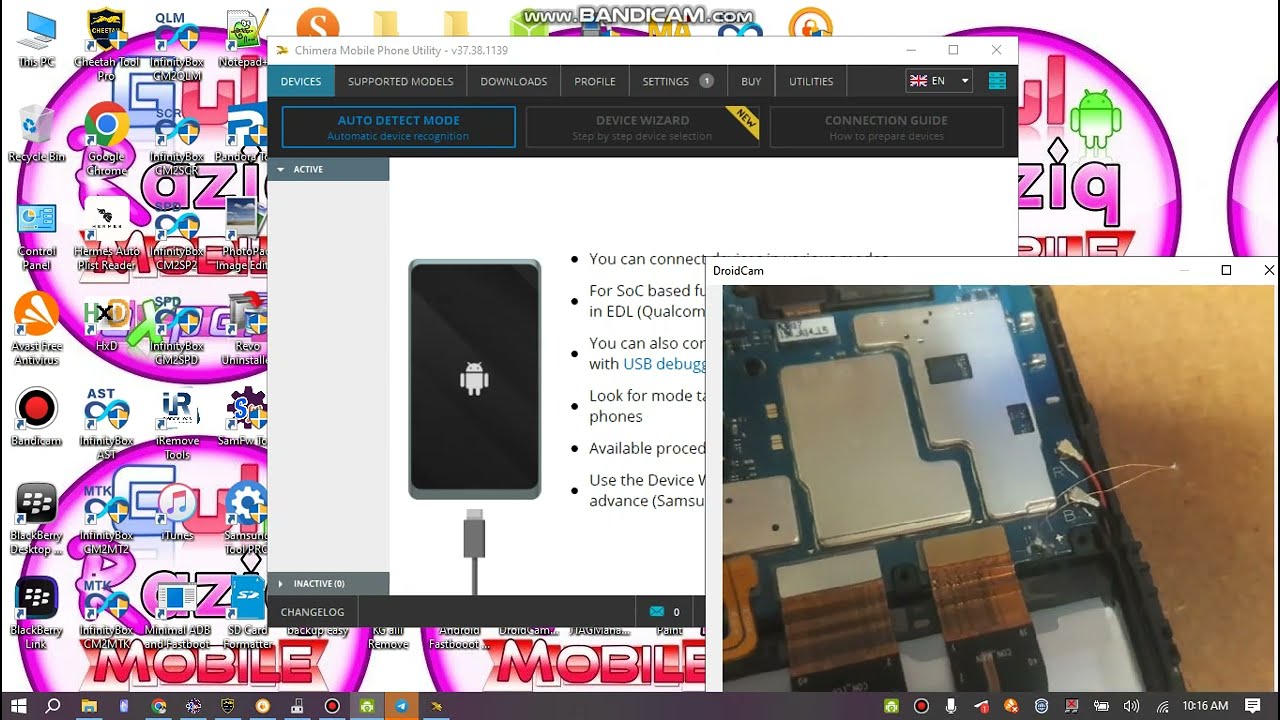Open the EN language dropdown

point(939,81)
